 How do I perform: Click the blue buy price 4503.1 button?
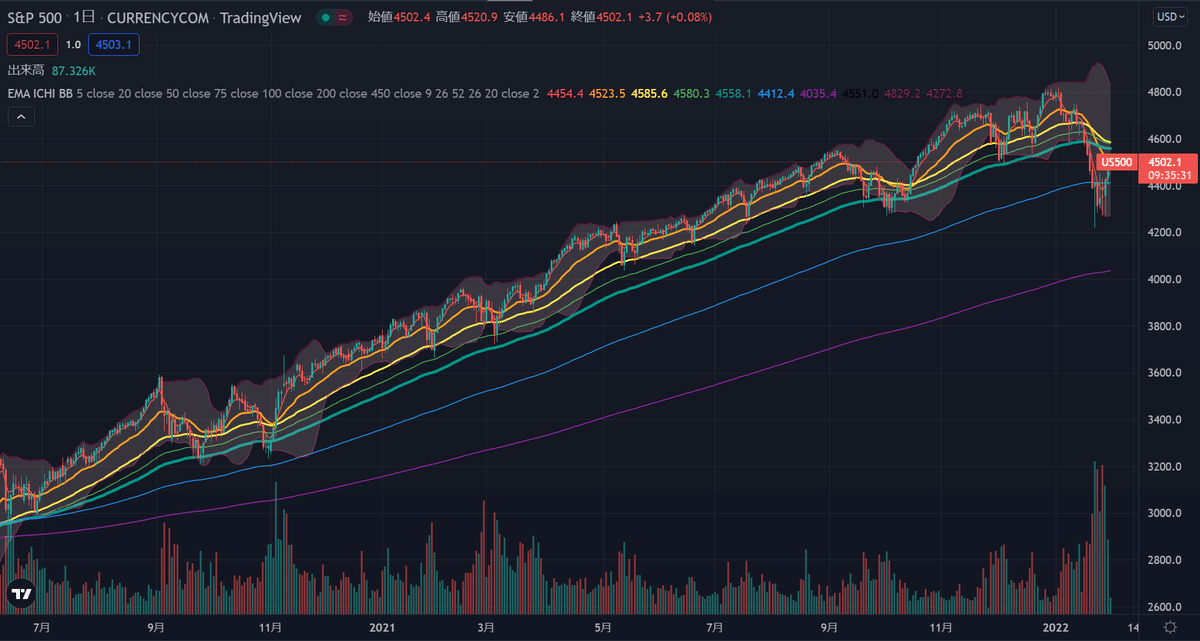click(x=113, y=44)
